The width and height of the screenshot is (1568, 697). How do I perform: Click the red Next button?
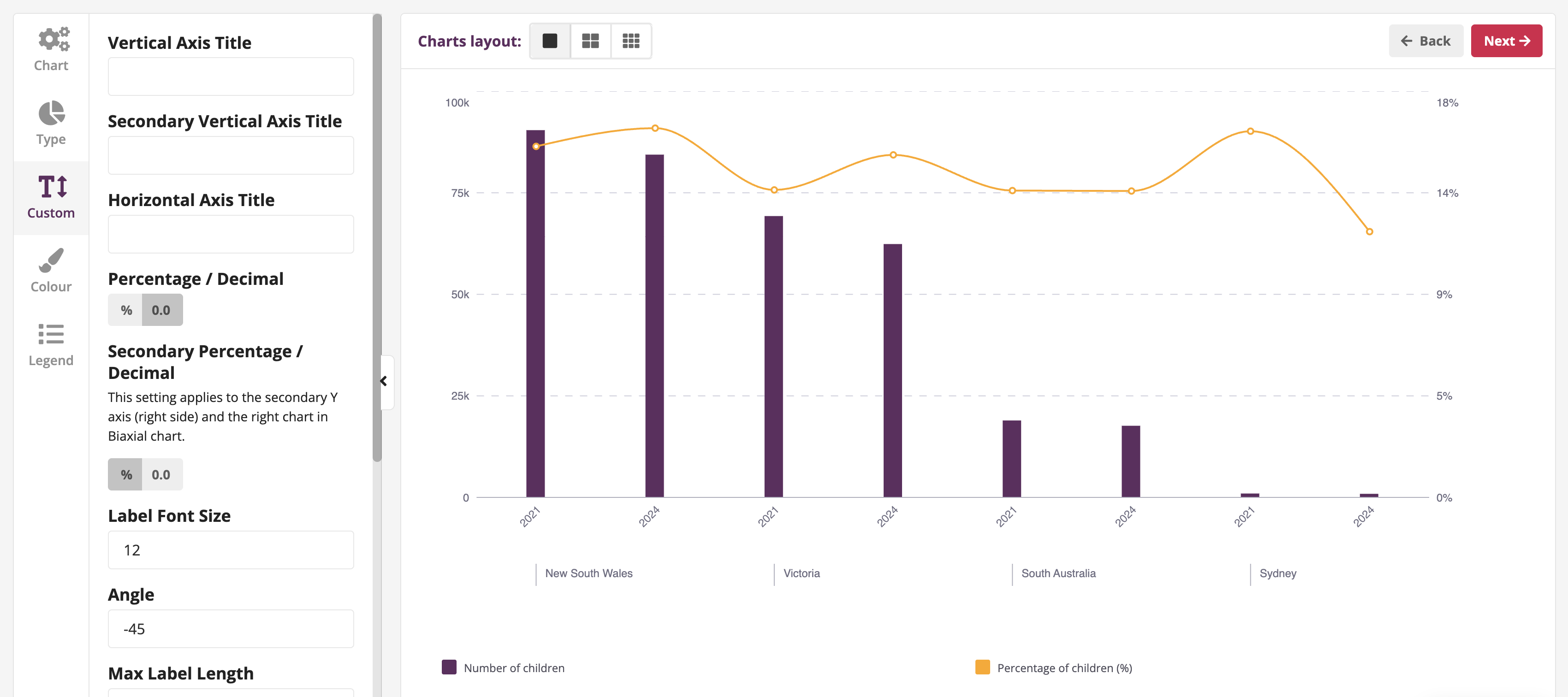pos(1506,41)
